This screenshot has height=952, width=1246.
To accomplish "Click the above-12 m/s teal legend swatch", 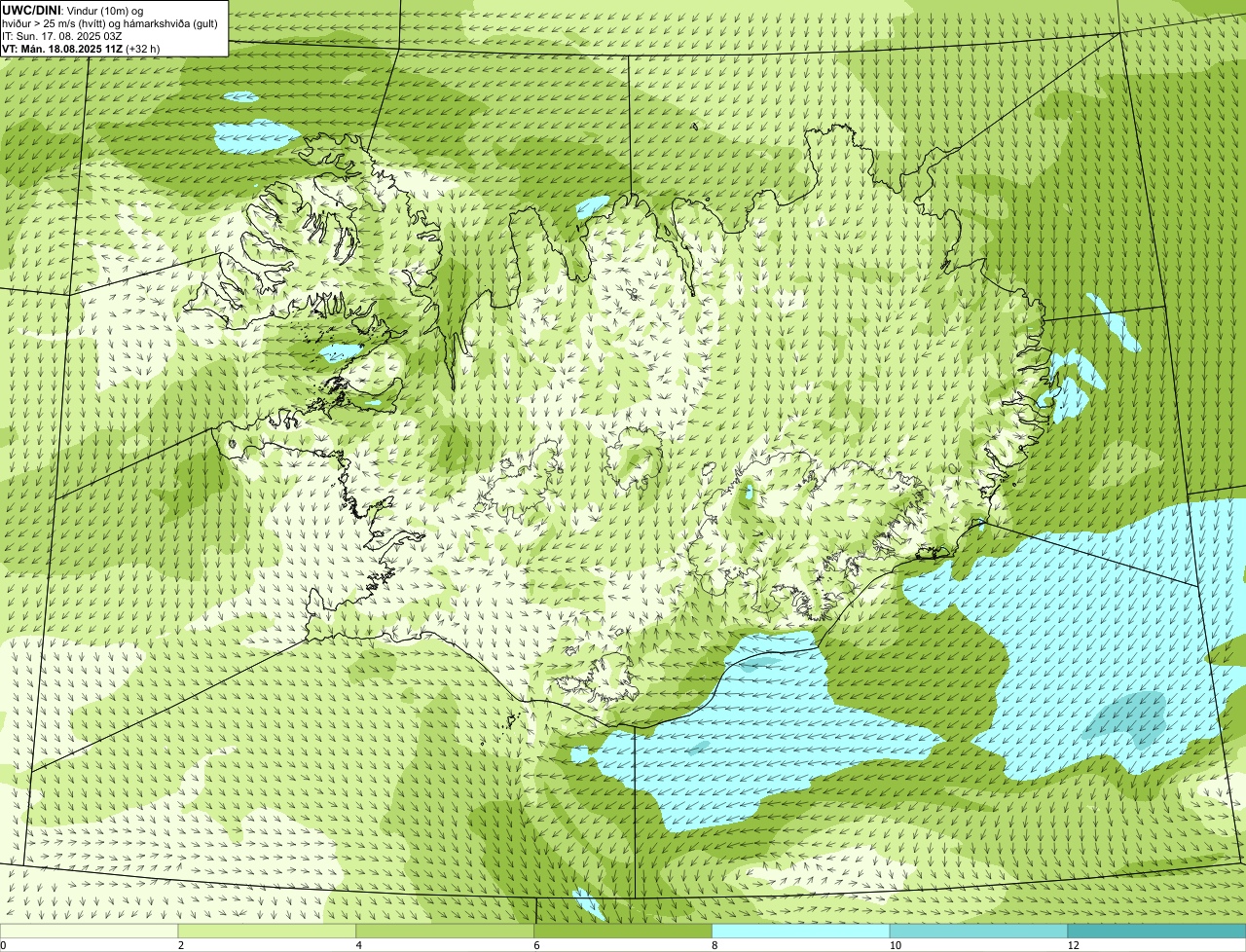I will [x=1156, y=932].
